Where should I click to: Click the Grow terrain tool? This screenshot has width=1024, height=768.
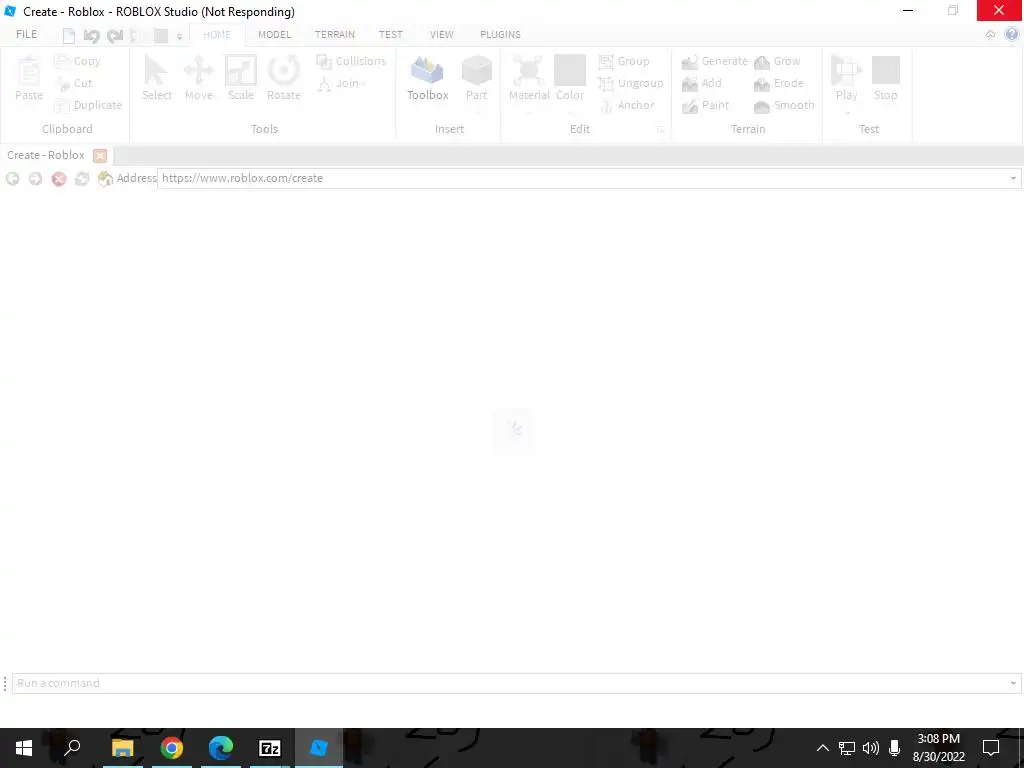777,61
